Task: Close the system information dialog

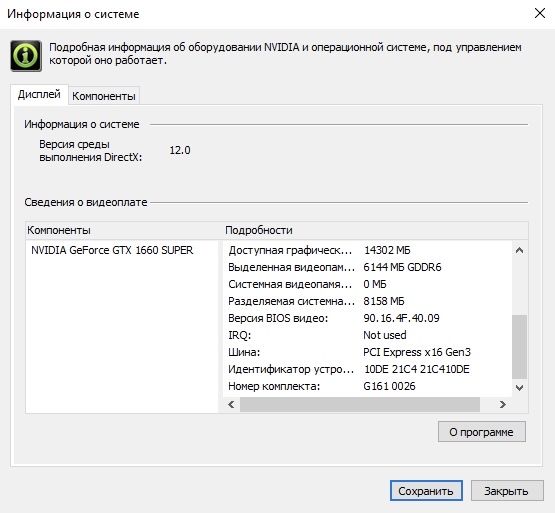Action: pos(539,13)
